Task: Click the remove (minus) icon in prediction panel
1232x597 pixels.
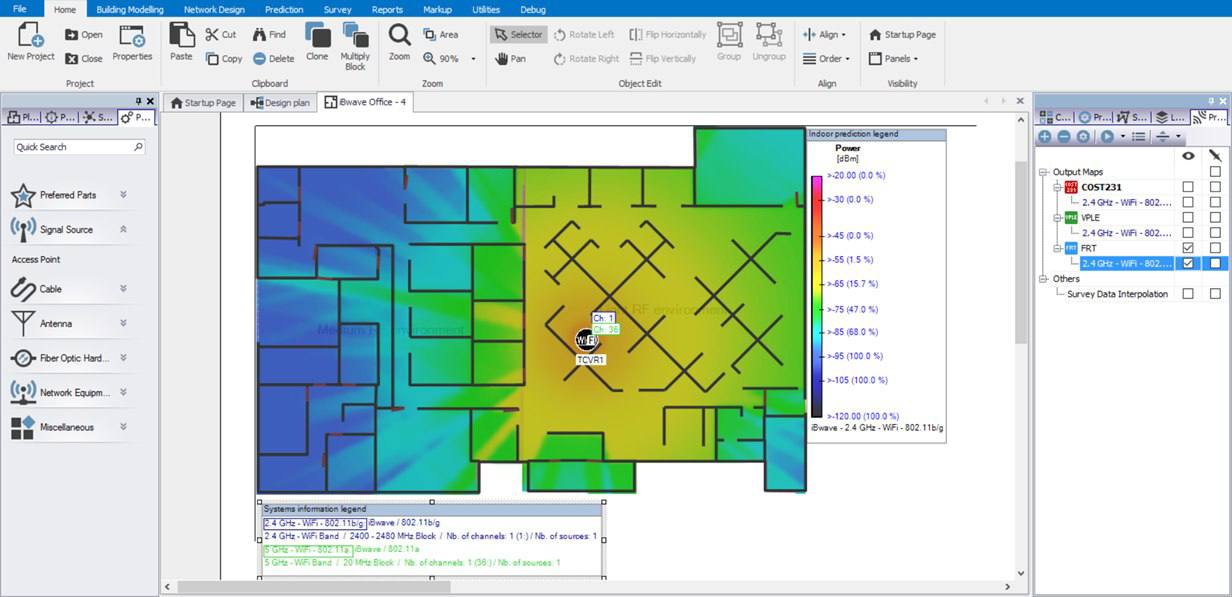Action: pos(1064,137)
